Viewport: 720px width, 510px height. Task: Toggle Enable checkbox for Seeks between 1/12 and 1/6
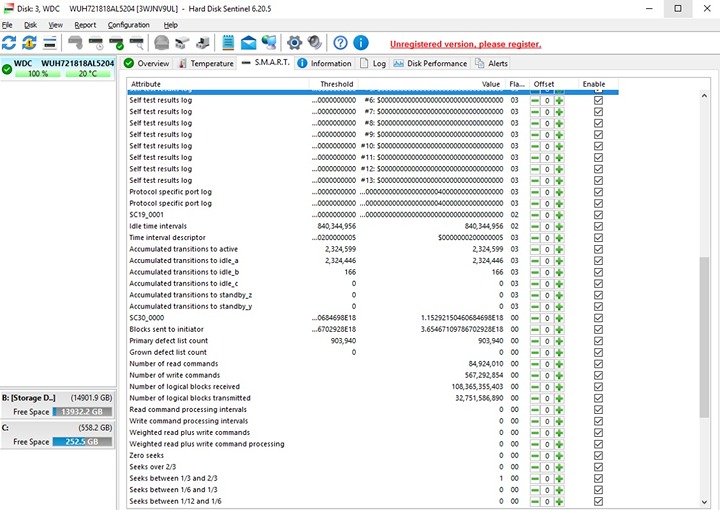pyautogui.click(x=598, y=501)
